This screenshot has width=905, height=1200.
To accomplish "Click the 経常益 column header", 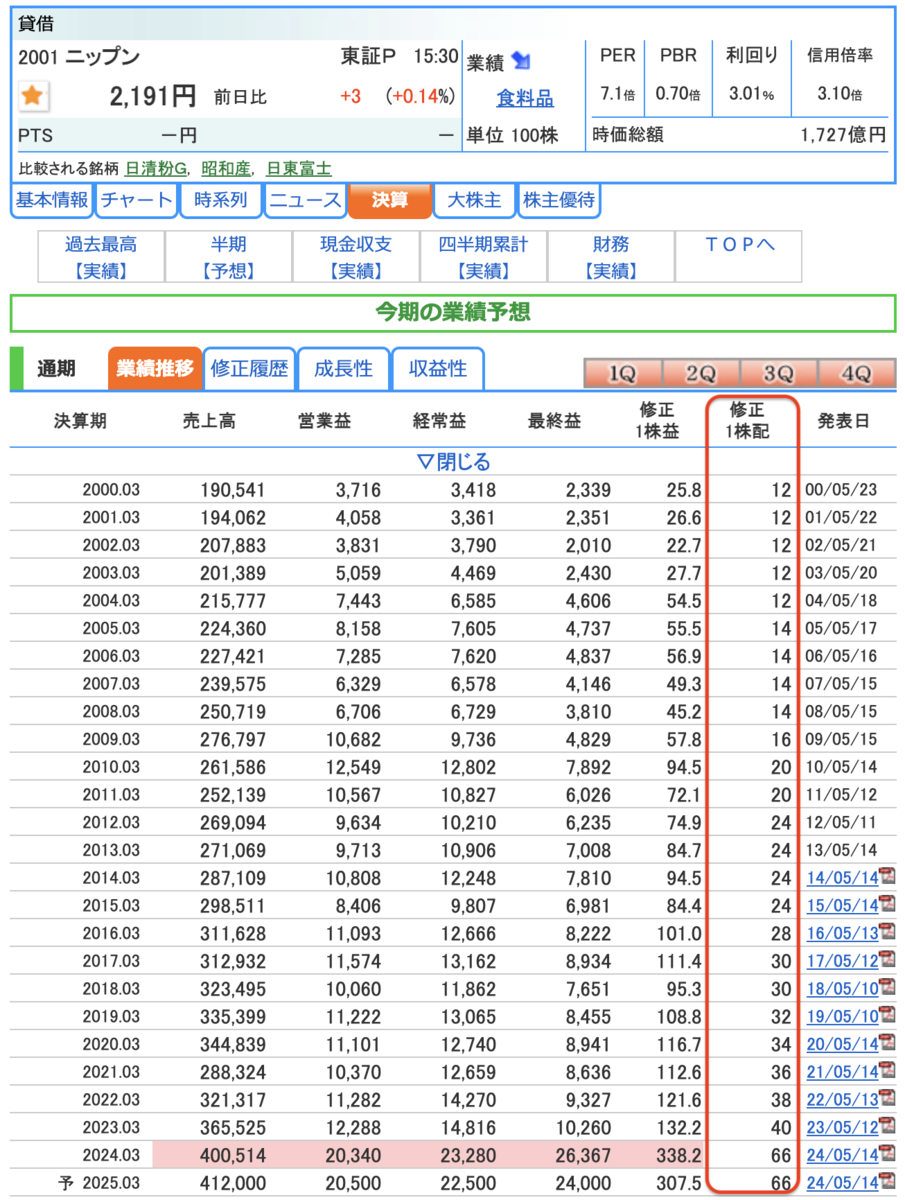I will click(x=438, y=422).
